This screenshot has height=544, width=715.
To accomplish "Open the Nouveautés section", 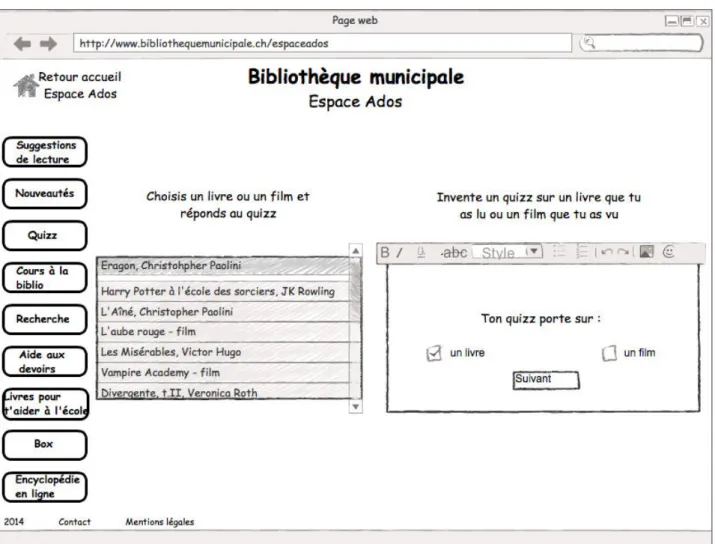I will coord(45,194).
